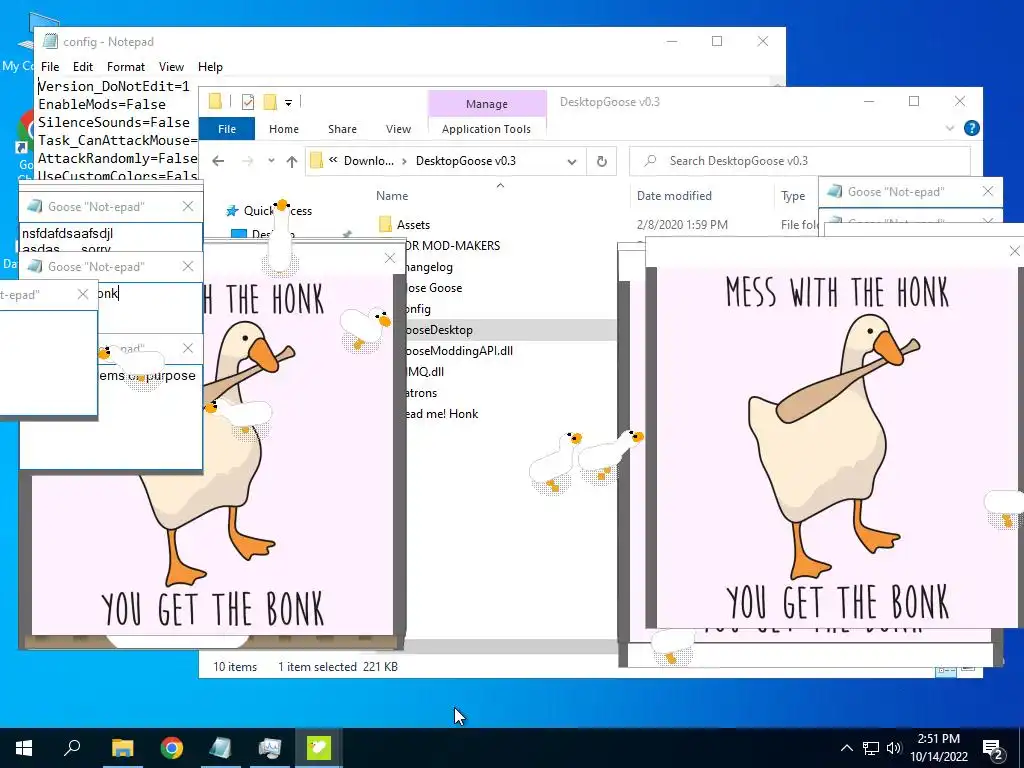The height and width of the screenshot is (768, 1024).
Task: Switch to the Explorer View ribbon tab
Action: point(398,129)
